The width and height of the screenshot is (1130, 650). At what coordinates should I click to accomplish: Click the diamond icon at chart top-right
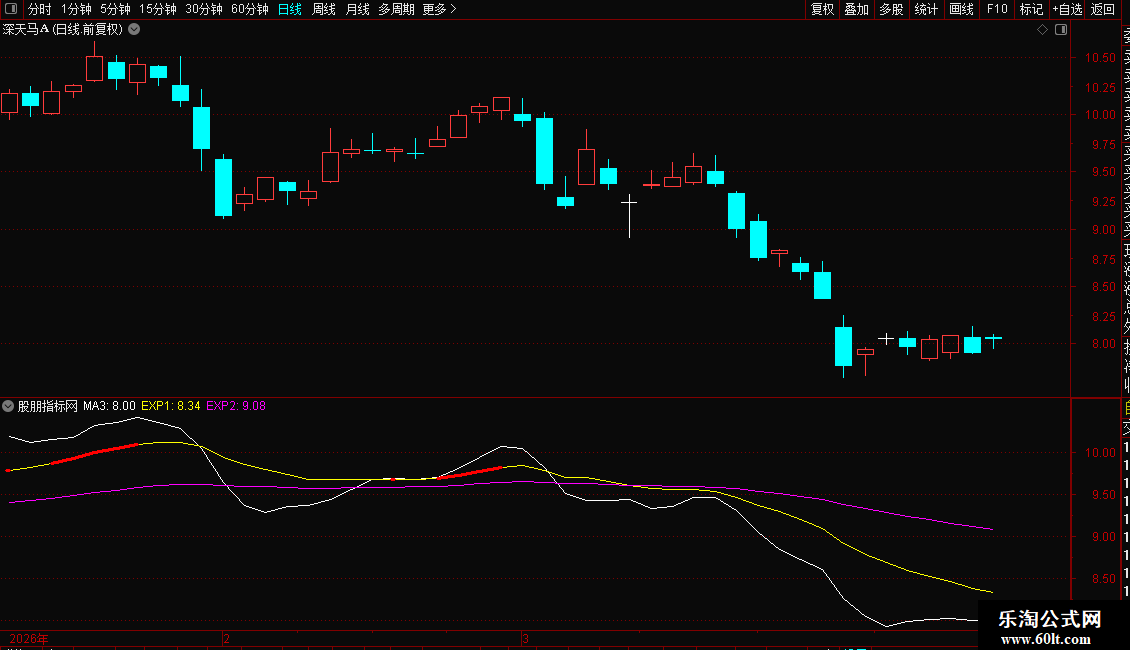pos(1042,30)
